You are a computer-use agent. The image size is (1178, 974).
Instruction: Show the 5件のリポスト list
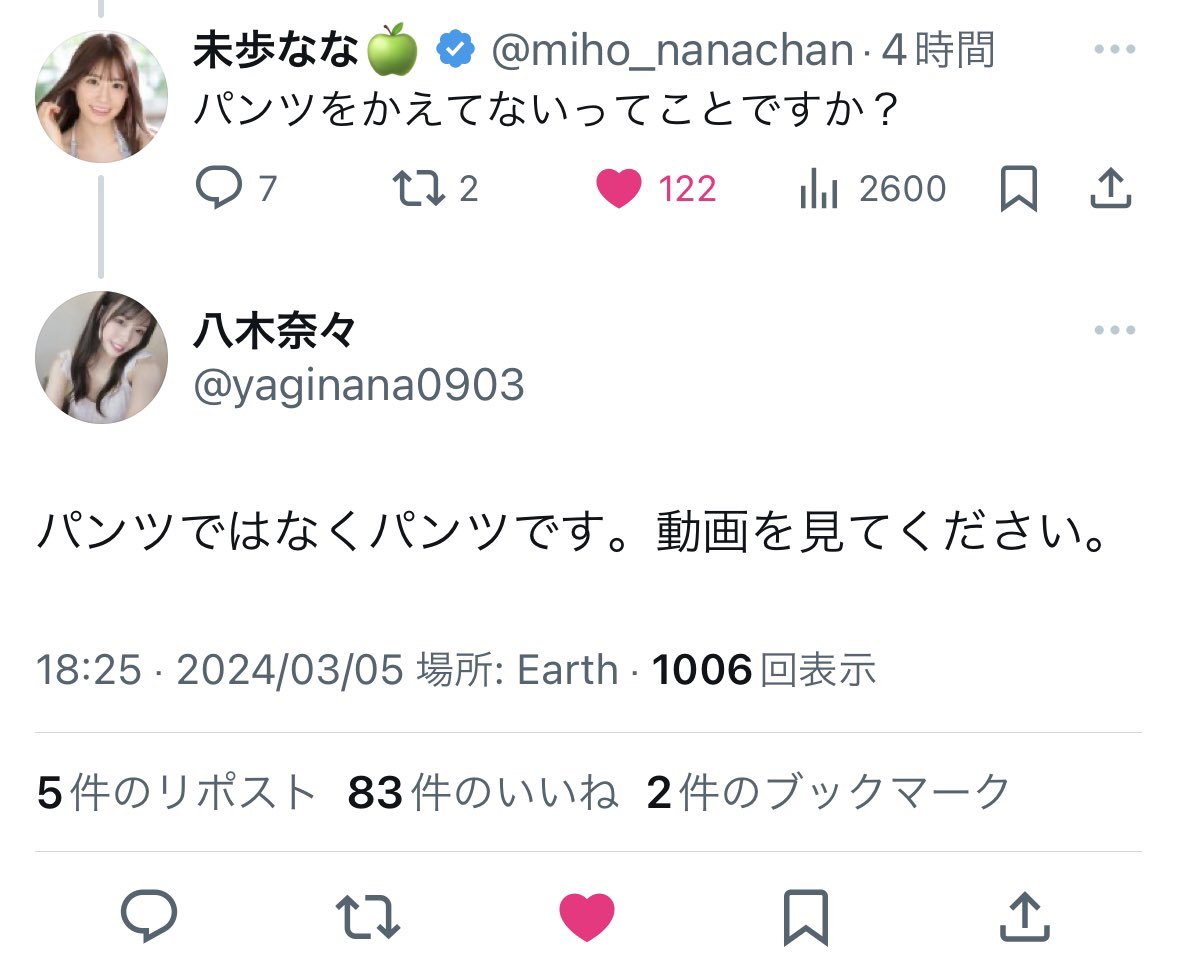[x=176, y=792]
